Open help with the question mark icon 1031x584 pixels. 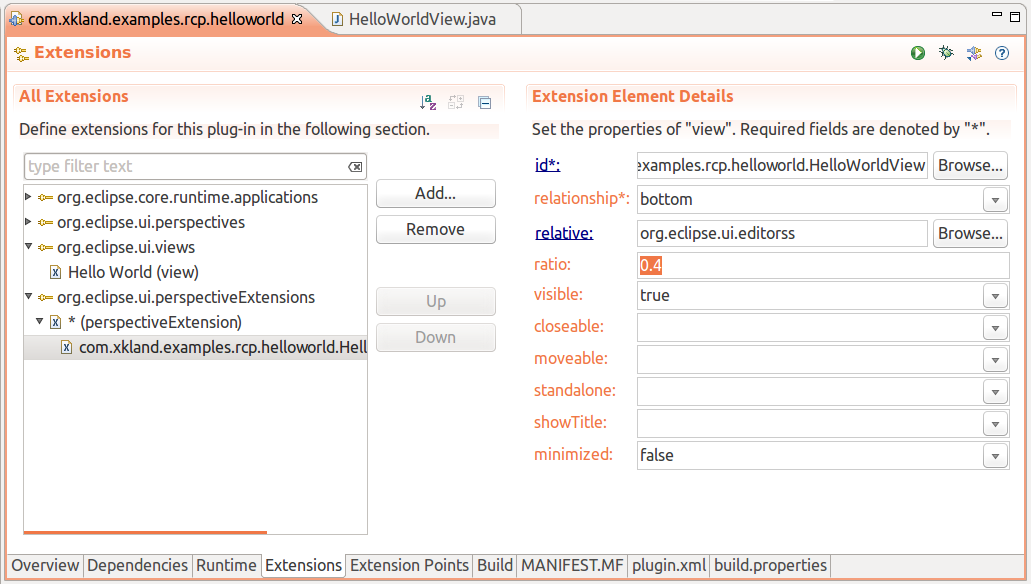pyautogui.click(x=1002, y=53)
